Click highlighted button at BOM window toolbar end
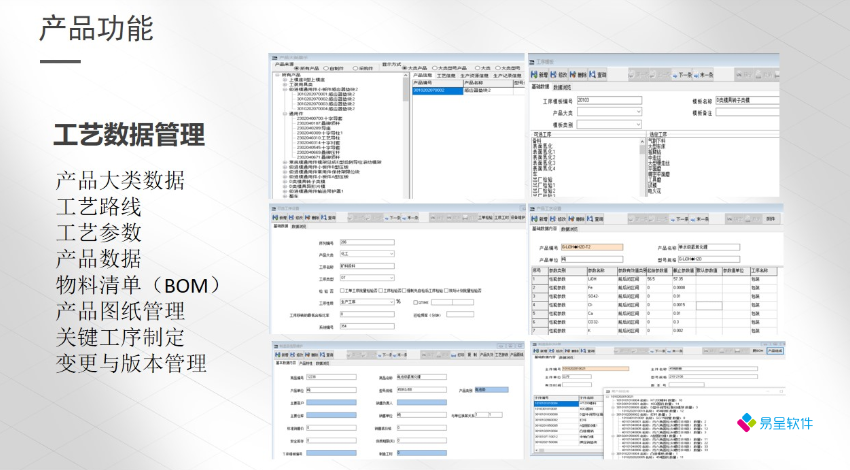Image resolution: width=850 pixels, height=470 pixels. click(775, 351)
